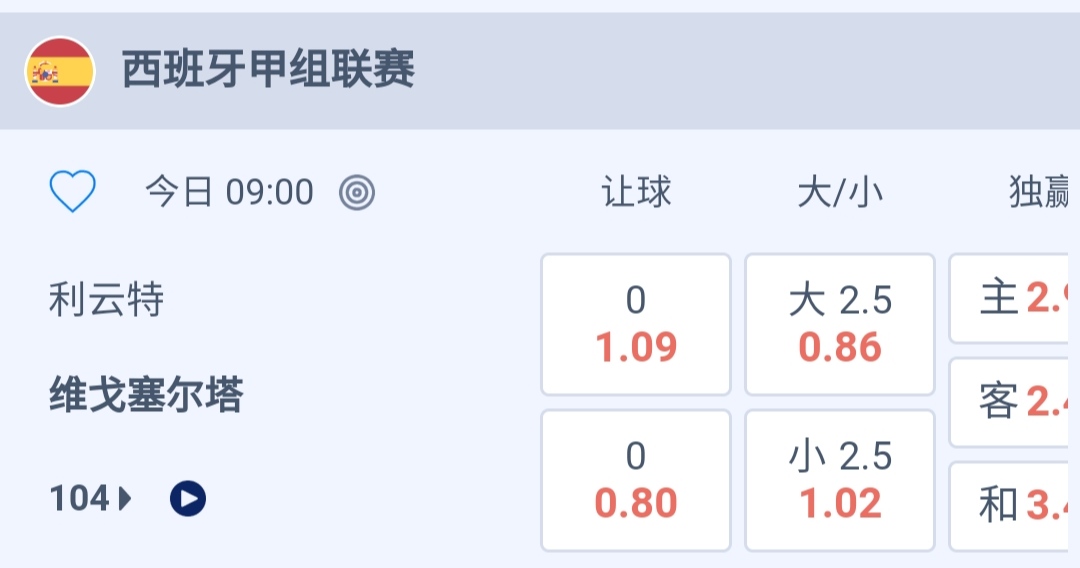Open team 利云特 details
Image resolution: width=1080 pixels, height=568 pixels.
(107, 299)
